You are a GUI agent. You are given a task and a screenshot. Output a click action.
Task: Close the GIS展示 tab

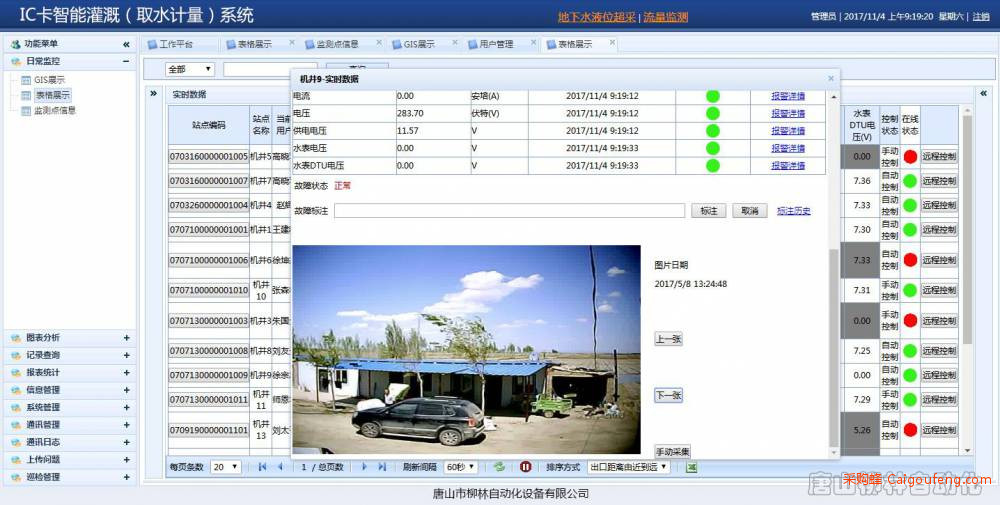[x=455, y=43]
